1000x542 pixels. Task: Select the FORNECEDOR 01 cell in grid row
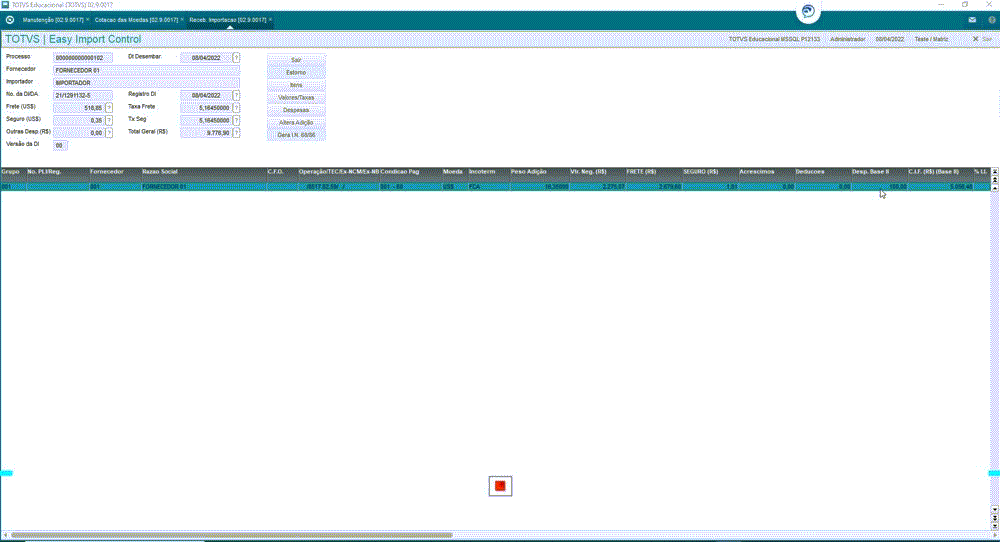203,187
